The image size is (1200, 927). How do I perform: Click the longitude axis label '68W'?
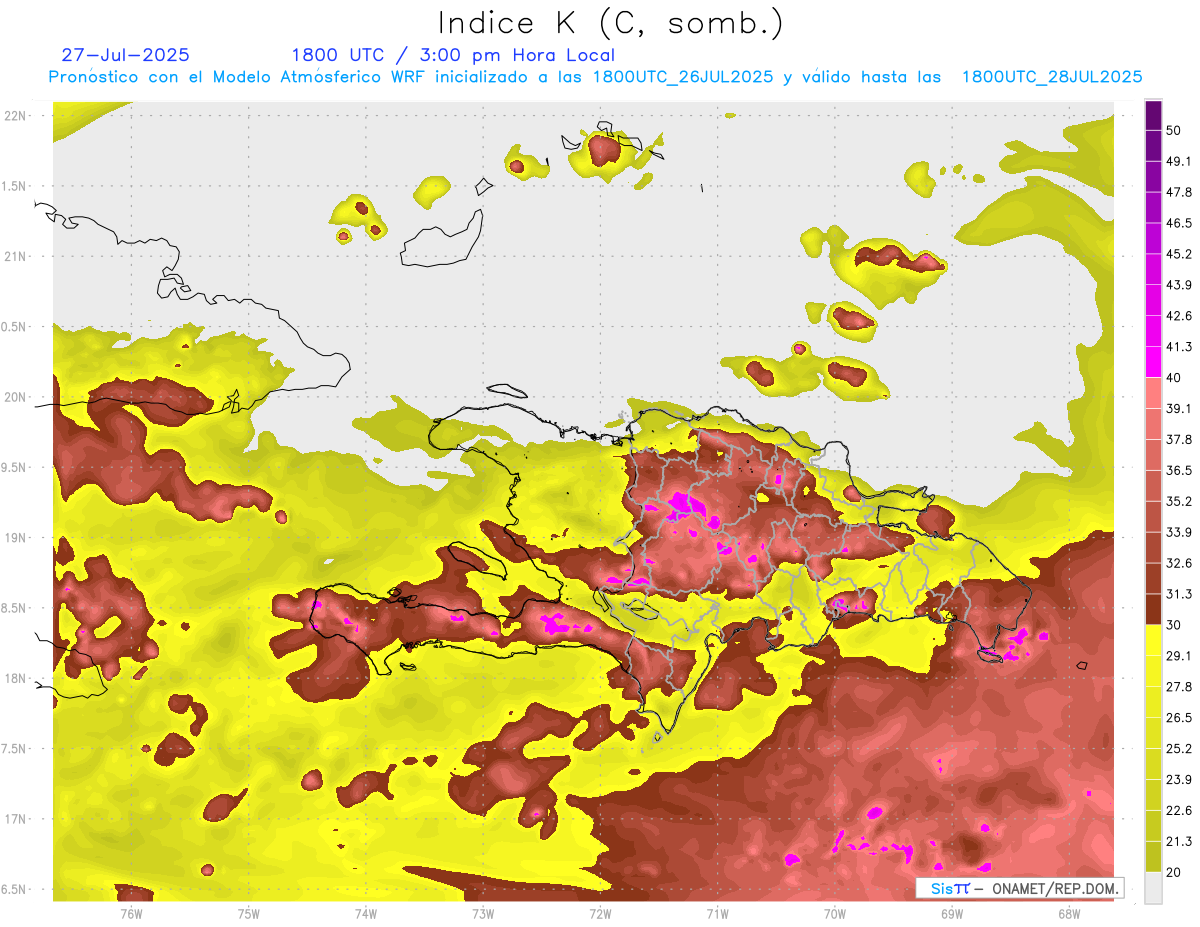[1069, 914]
